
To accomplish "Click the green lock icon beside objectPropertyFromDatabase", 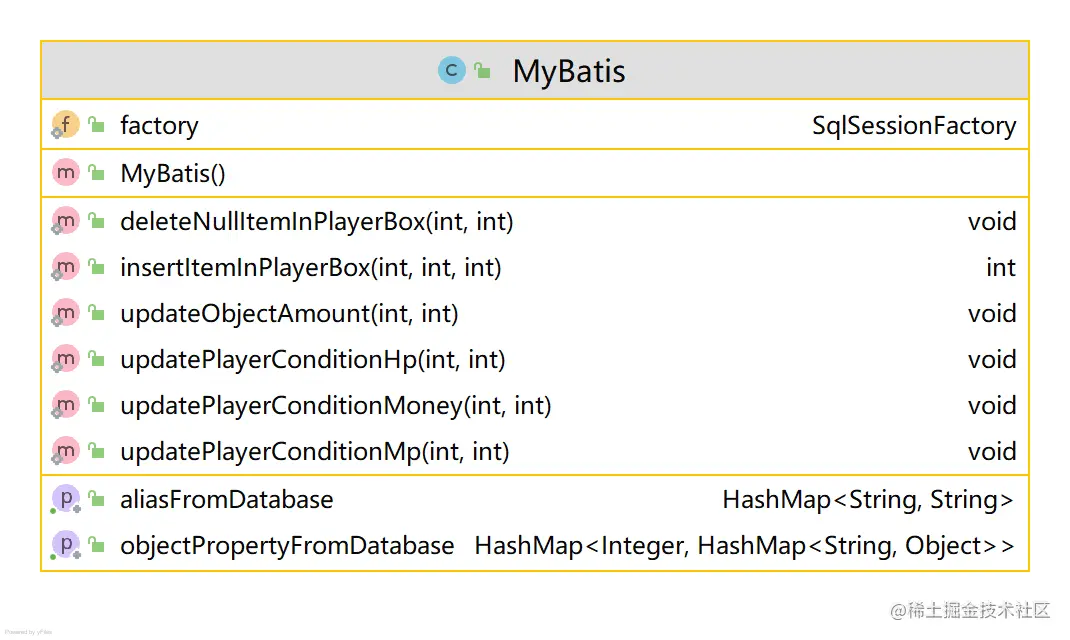I will pyautogui.click(x=96, y=545).
